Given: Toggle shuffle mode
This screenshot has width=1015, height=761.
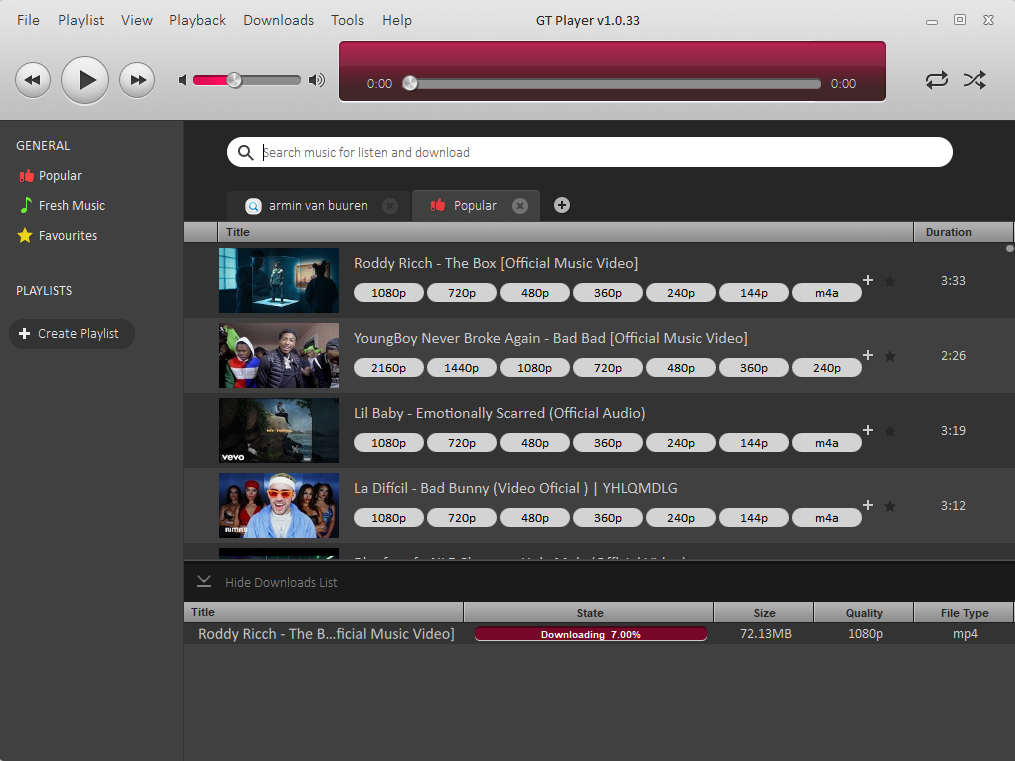Looking at the screenshot, I should coord(975,80).
